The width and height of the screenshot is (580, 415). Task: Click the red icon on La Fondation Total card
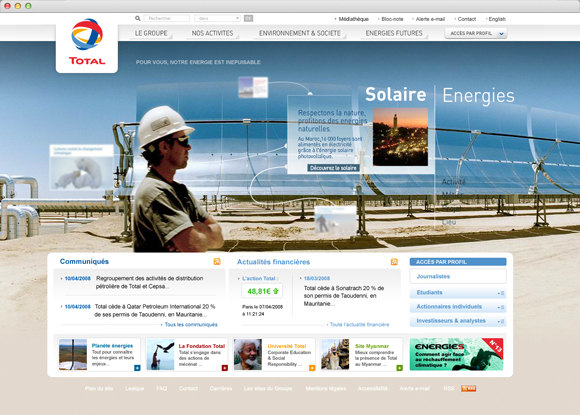(225, 368)
